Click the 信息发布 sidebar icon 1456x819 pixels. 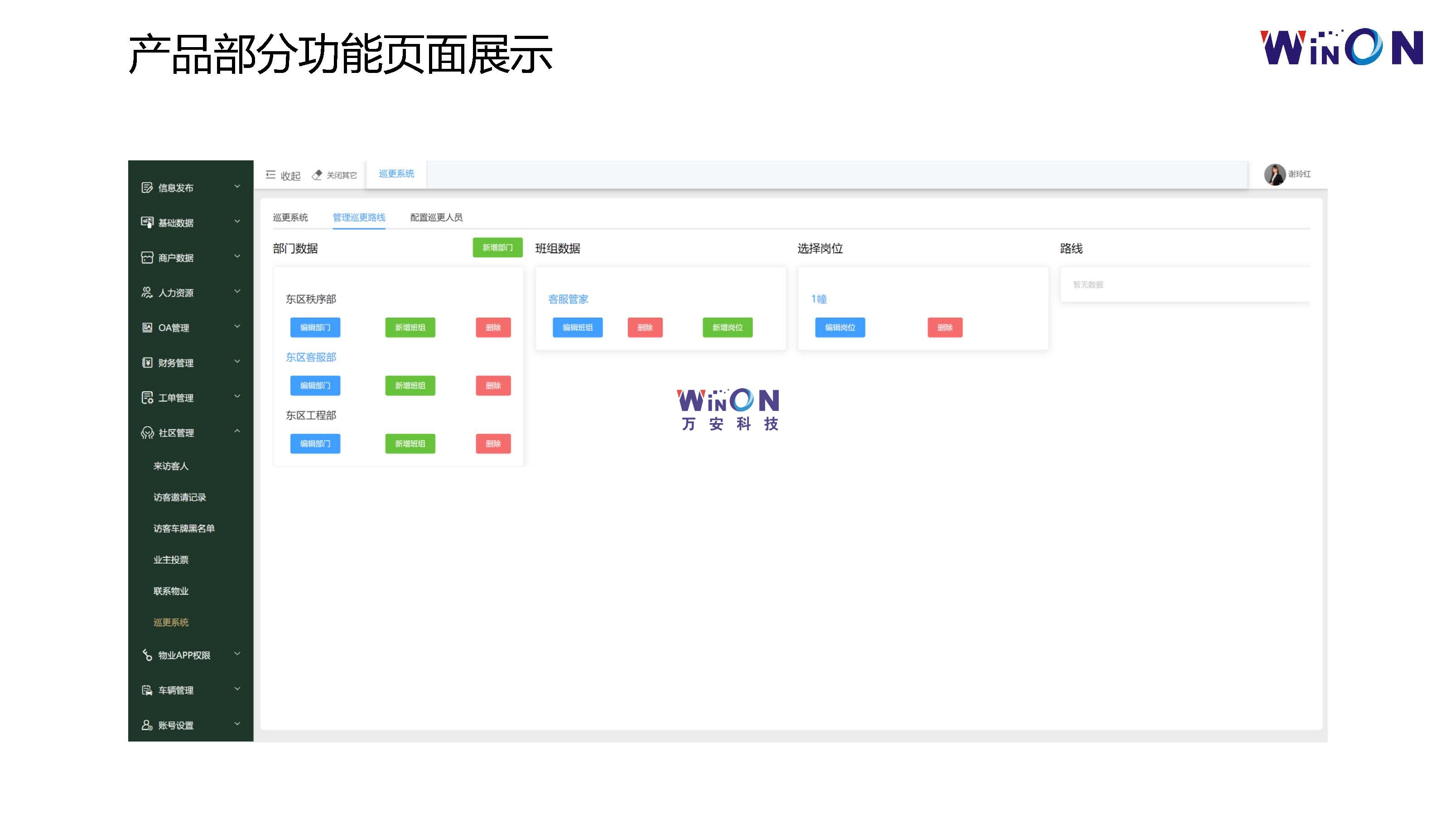click(147, 188)
